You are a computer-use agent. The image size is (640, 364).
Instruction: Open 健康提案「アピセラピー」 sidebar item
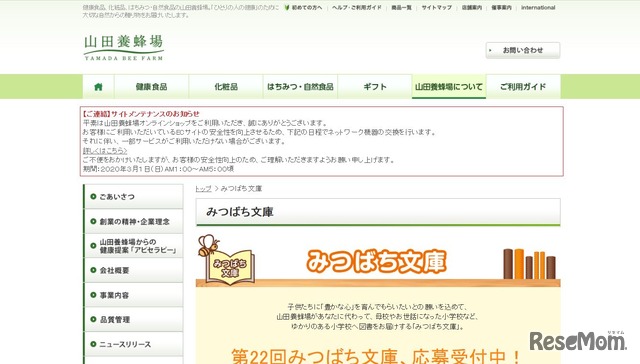tap(134, 246)
